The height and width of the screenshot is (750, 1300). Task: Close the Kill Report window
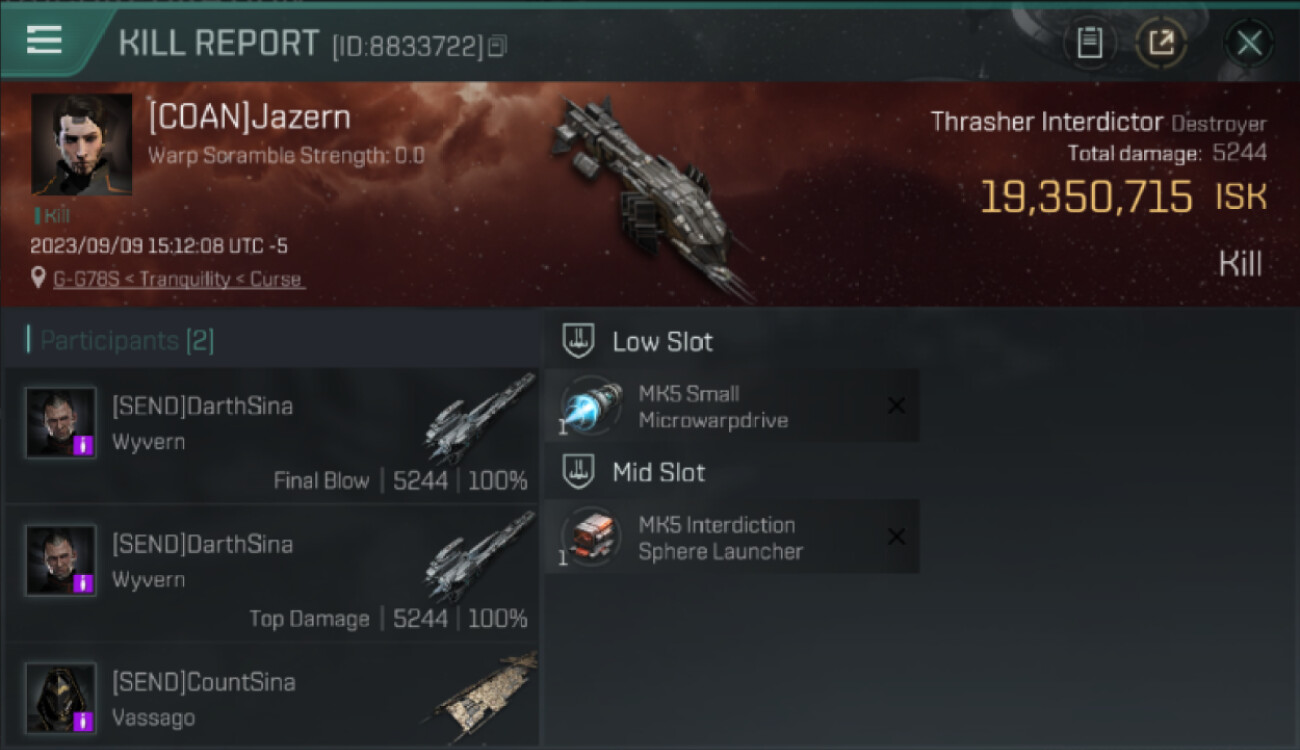click(x=1249, y=43)
